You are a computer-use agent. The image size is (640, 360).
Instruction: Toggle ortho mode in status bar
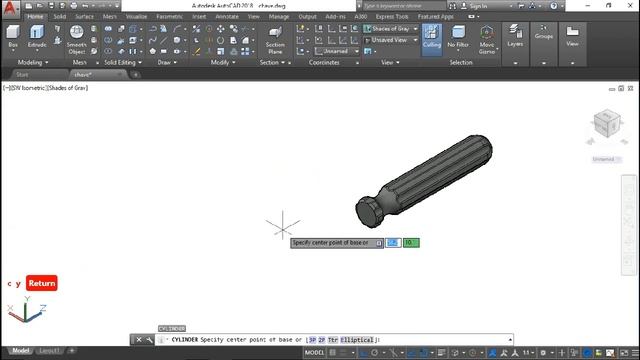pos(363,353)
